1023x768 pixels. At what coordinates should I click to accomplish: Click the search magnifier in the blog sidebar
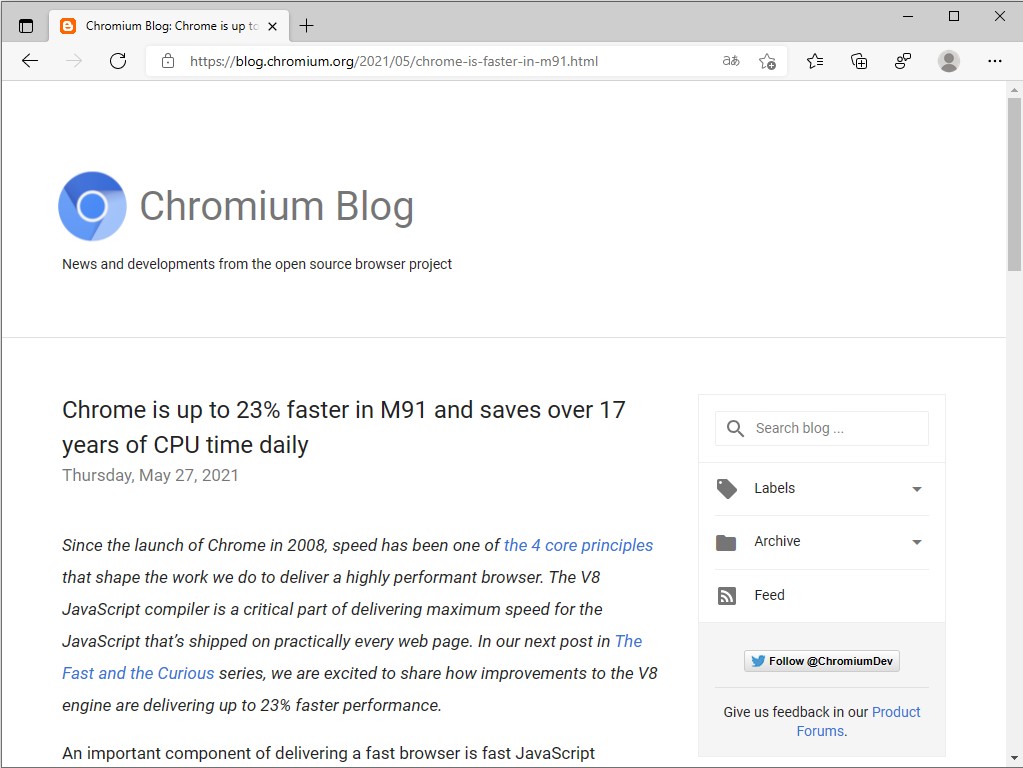pyautogui.click(x=735, y=428)
